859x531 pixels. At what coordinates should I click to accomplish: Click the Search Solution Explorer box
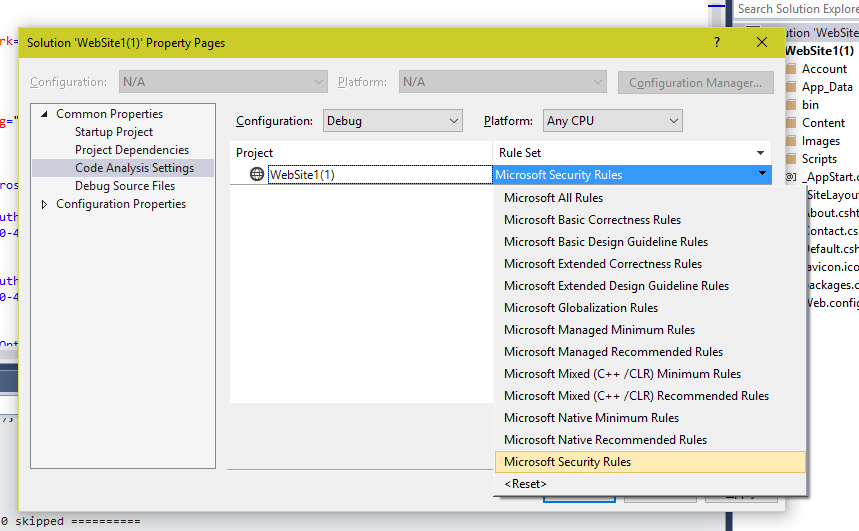pyautogui.click(x=796, y=9)
